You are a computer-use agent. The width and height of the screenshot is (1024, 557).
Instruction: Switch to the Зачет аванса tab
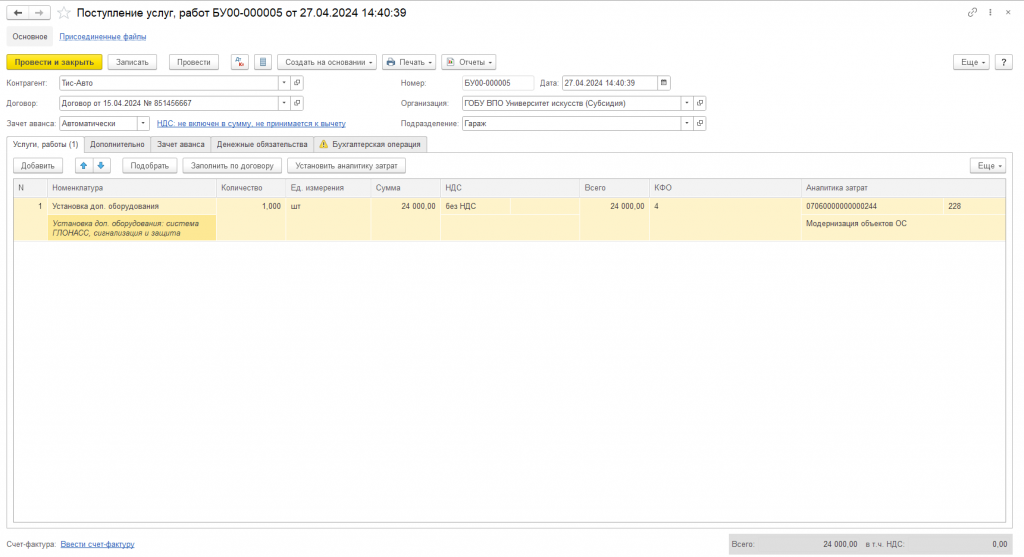(x=181, y=144)
